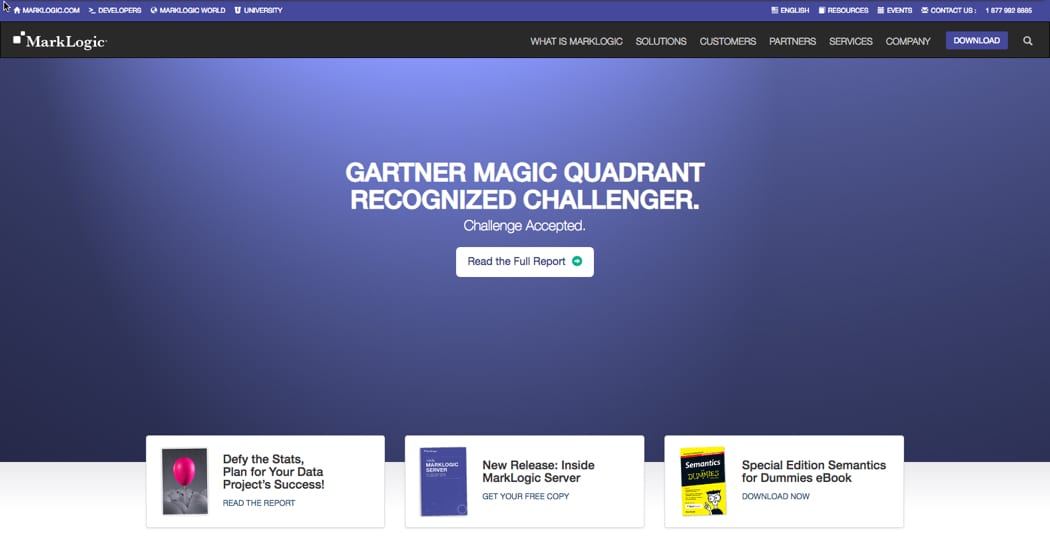The width and height of the screenshot is (1050, 552).
Task: Click the Defy the Stats card title
Action: point(273,472)
